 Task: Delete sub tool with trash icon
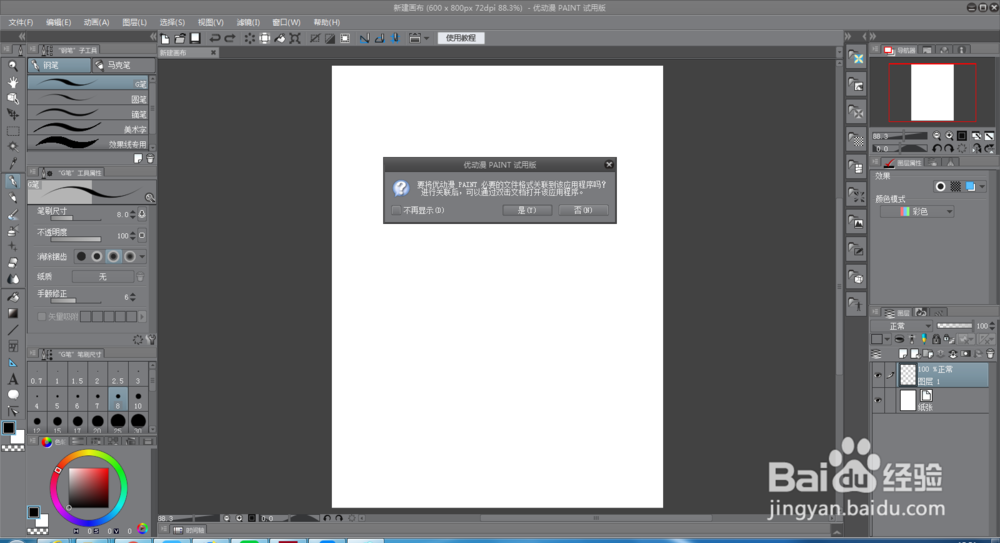[151, 158]
